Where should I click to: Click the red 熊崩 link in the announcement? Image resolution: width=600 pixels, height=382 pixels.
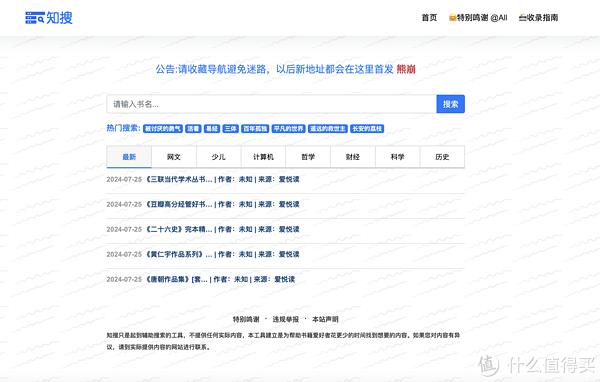(406, 69)
